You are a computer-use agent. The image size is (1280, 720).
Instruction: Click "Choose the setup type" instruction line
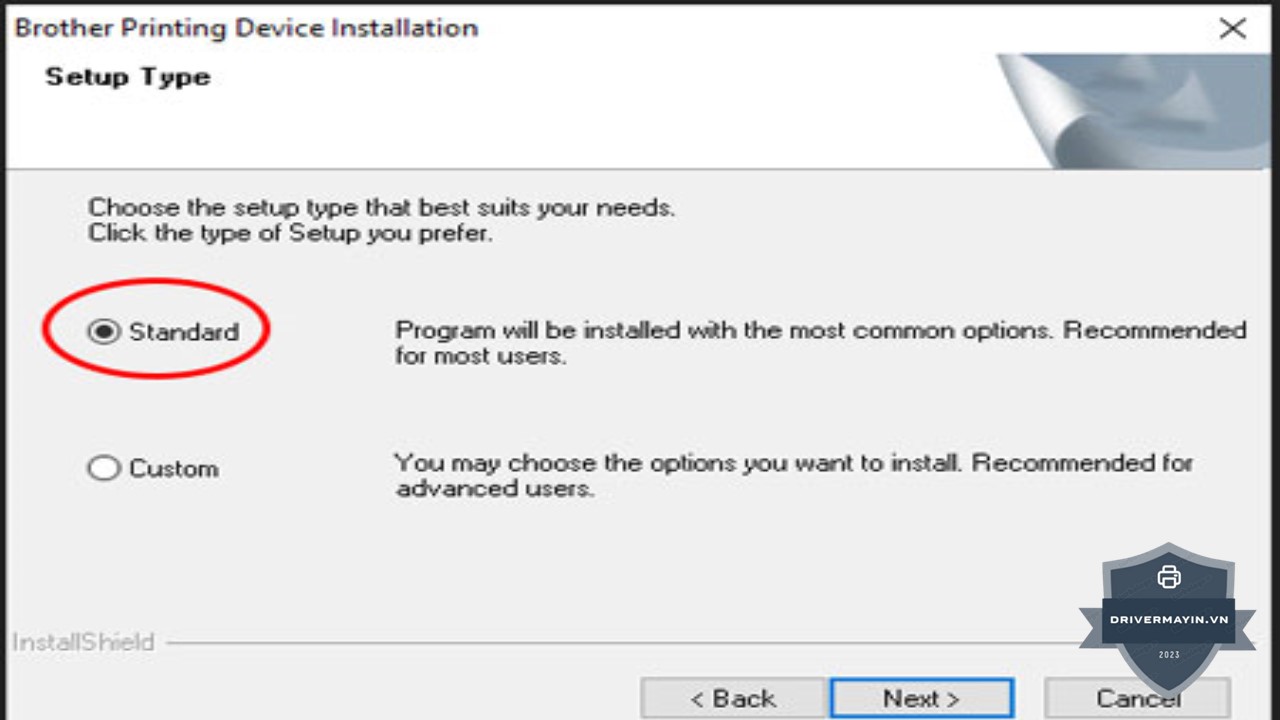(381, 208)
